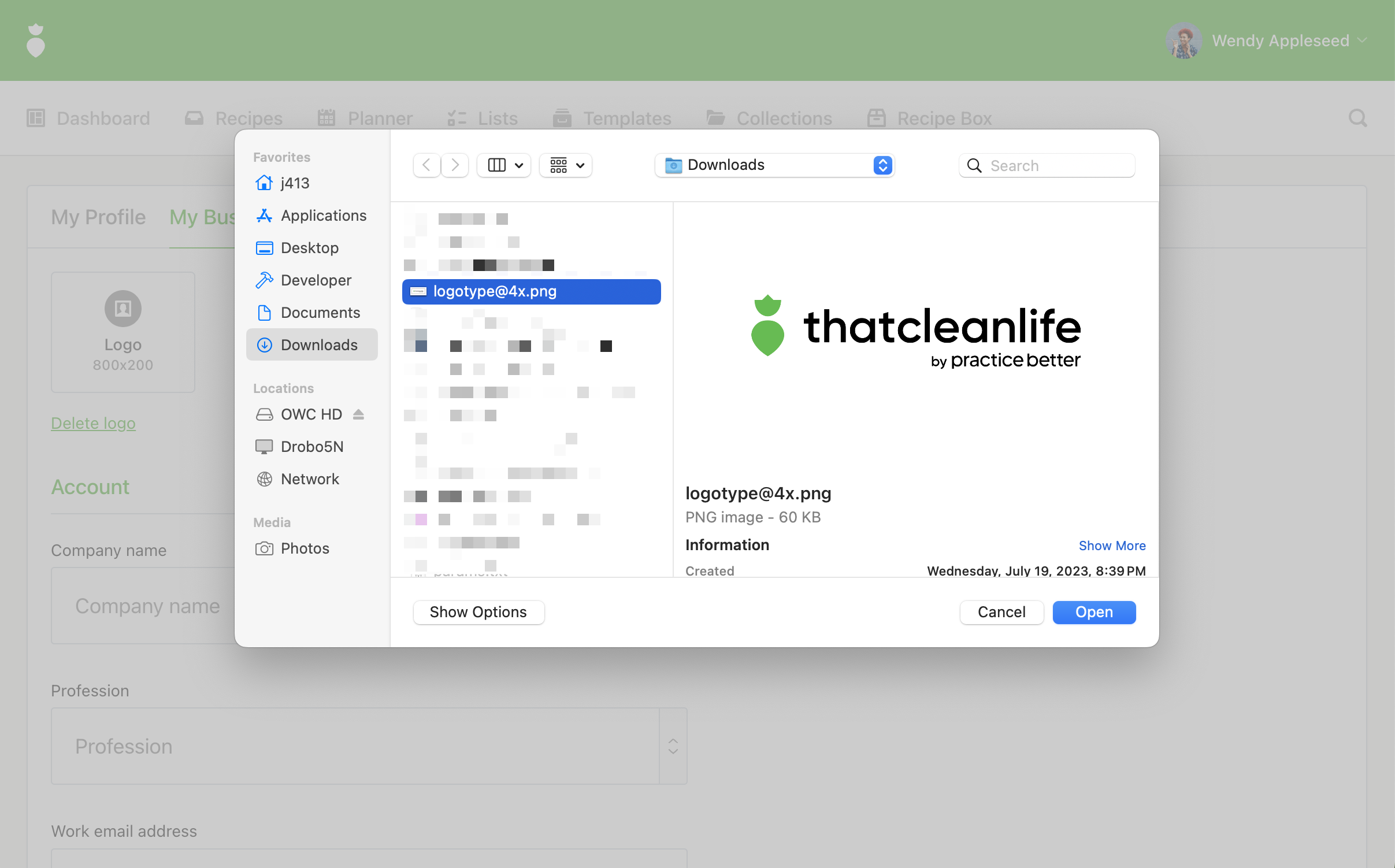Click the search magnifier icon in navigation bar
Screen dimensions: 1395x868
1357,118
